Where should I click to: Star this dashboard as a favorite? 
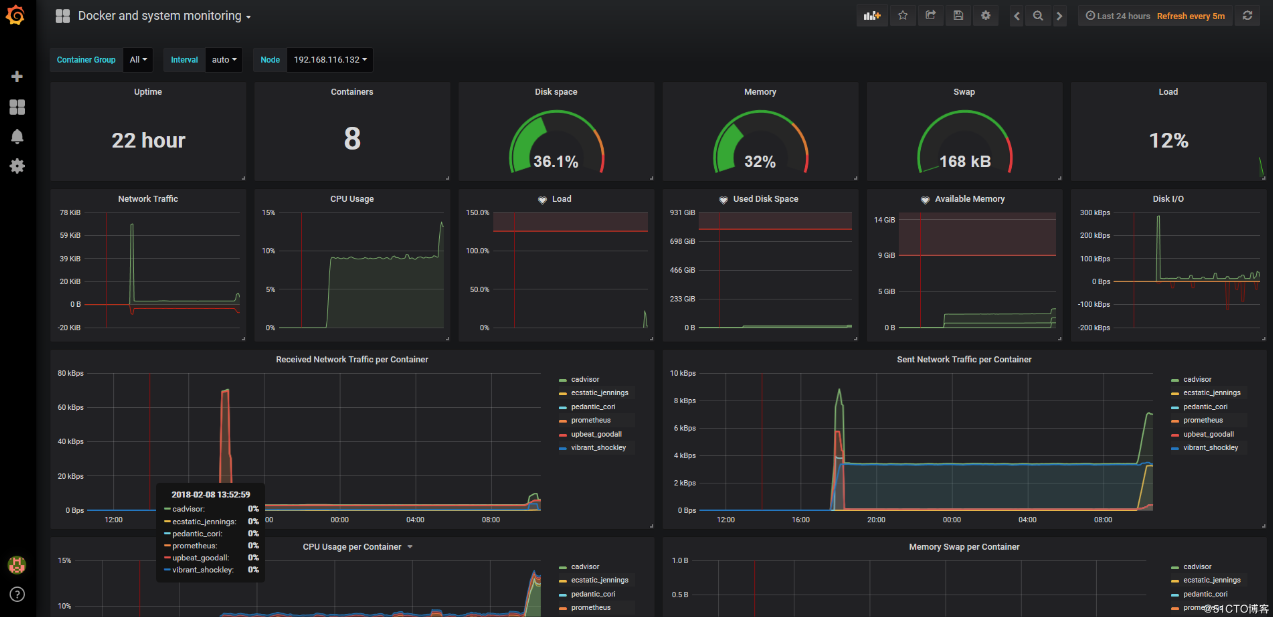pyautogui.click(x=903, y=16)
